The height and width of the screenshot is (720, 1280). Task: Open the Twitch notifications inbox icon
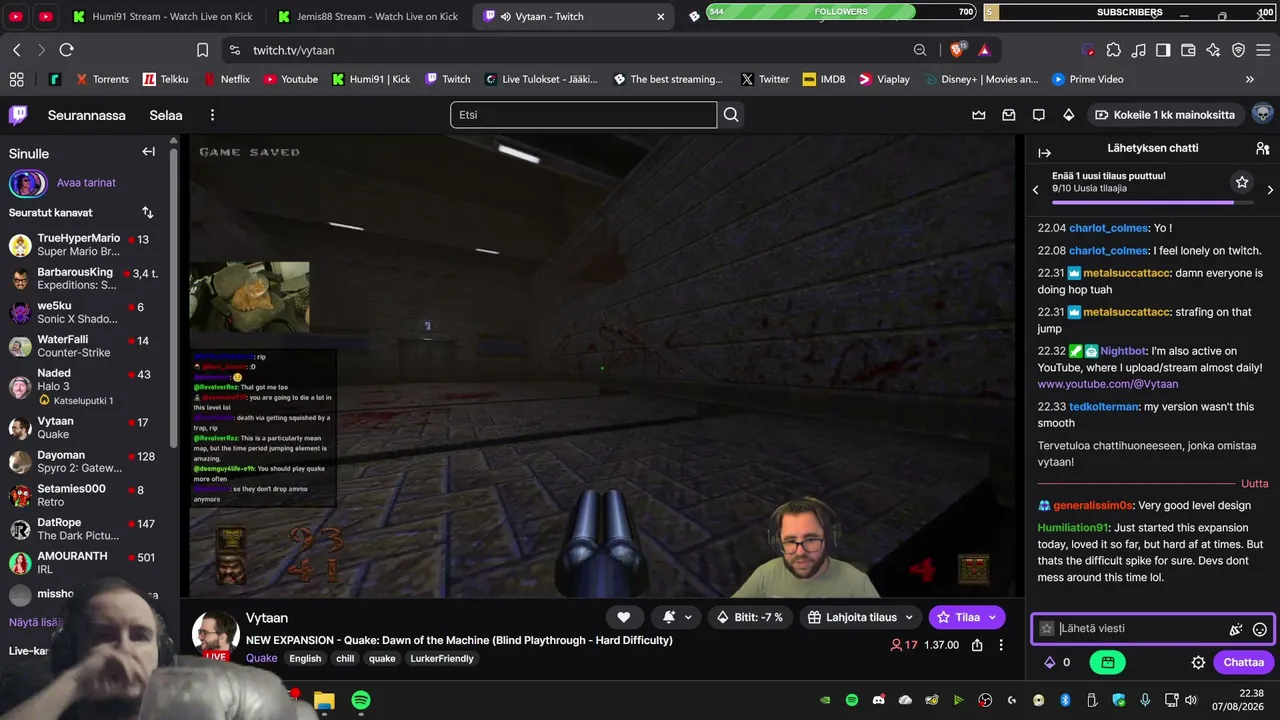point(1009,115)
